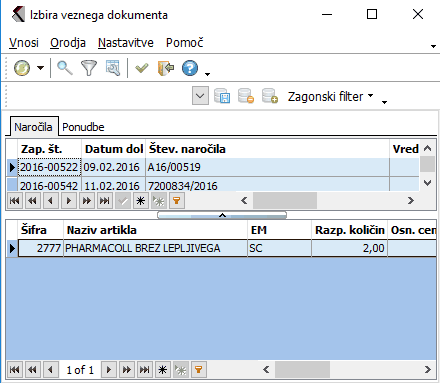Go to next record in orders navigator
440x383 pixels.
pyautogui.click(x=68, y=201)
